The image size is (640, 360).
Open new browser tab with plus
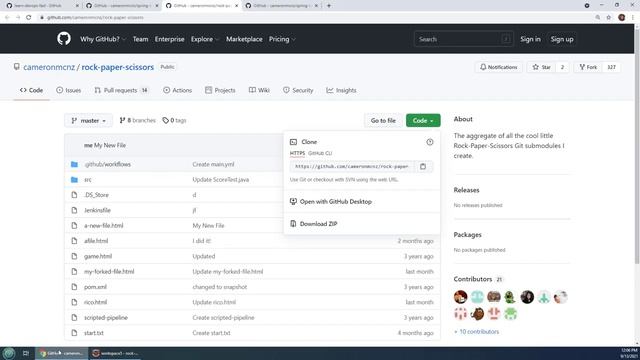[x=329, y=6]
